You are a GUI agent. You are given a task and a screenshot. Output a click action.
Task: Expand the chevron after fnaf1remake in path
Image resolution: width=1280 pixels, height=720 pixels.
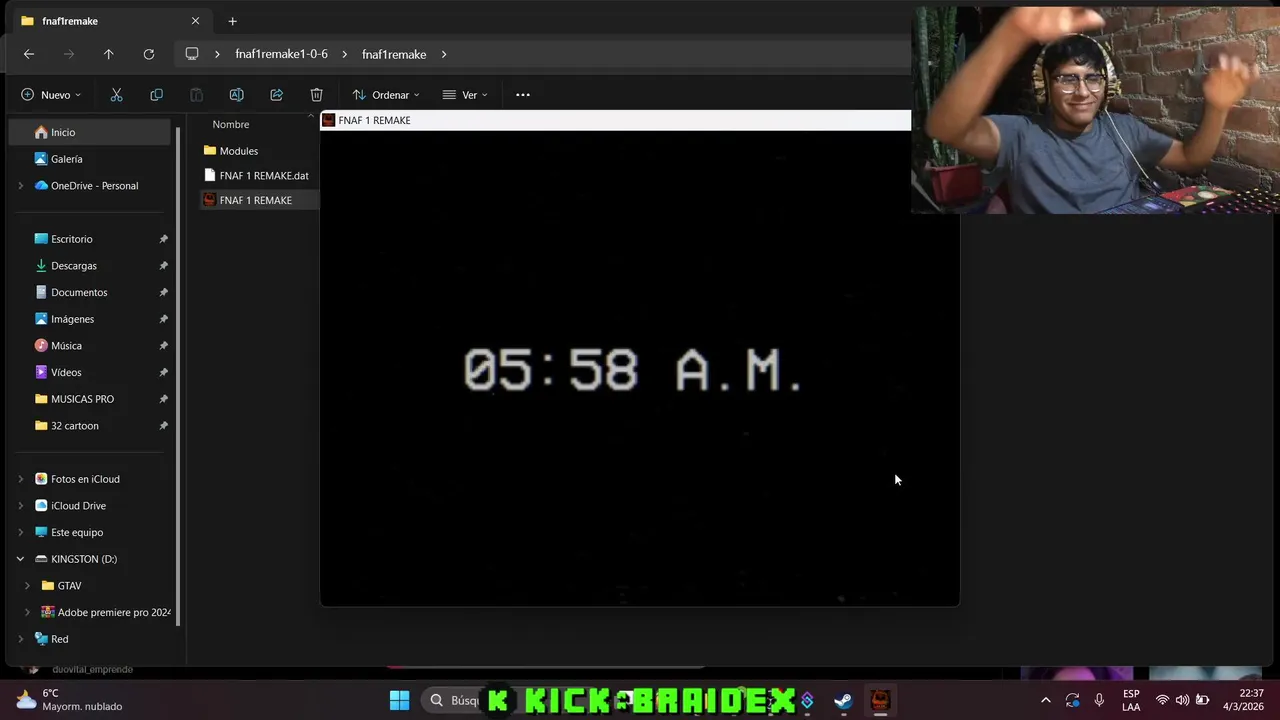444,54
